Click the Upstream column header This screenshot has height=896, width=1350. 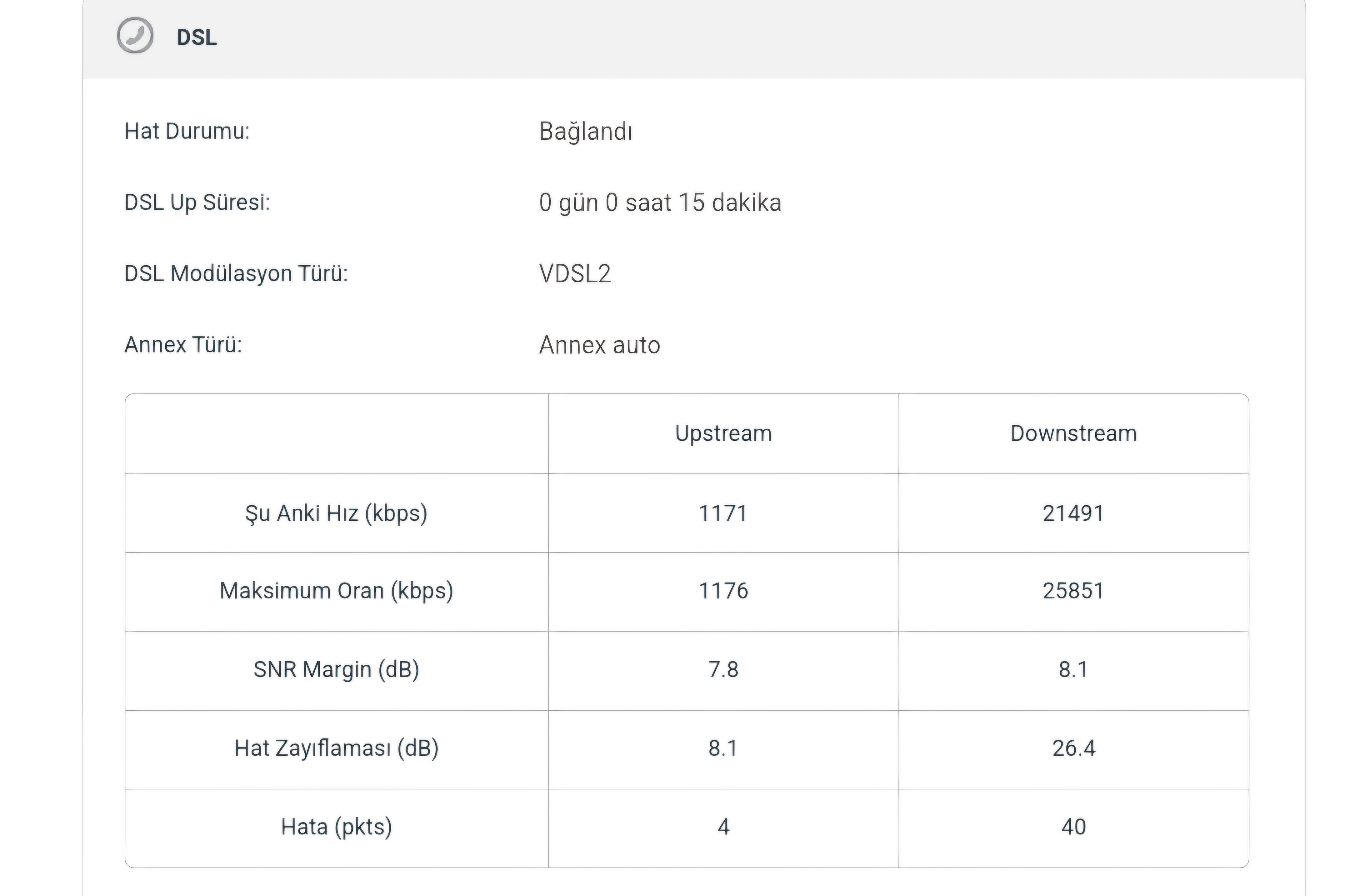[723, 433]
